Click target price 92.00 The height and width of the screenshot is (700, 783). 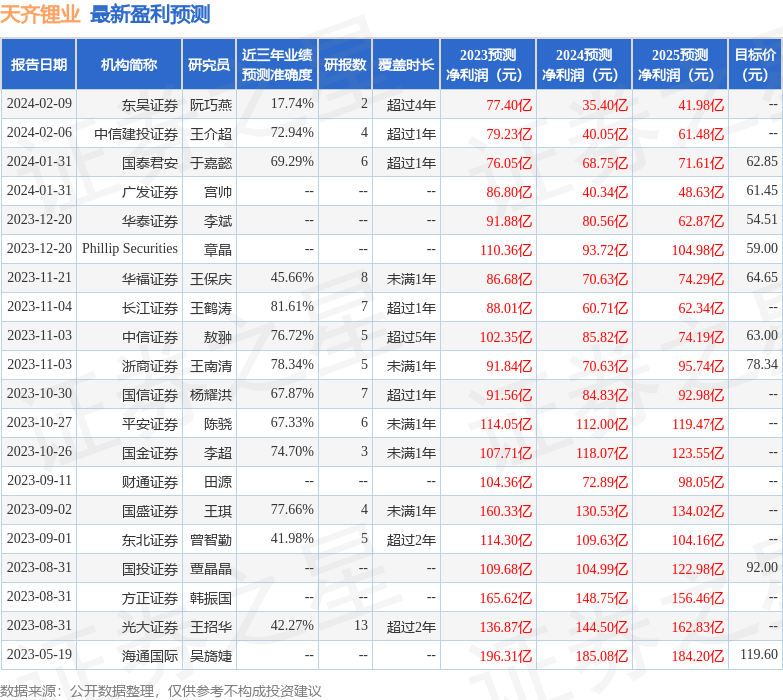[x=762, y=567]
